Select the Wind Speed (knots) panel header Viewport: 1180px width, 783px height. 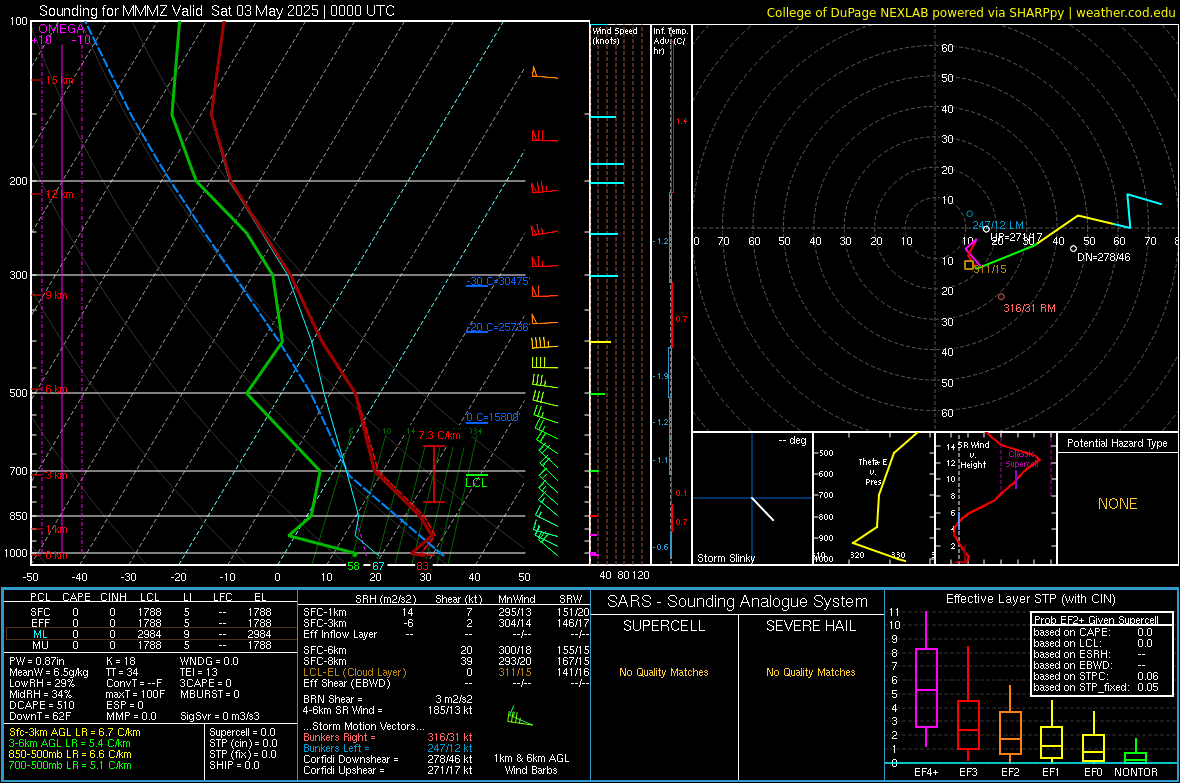click(615, 35)
